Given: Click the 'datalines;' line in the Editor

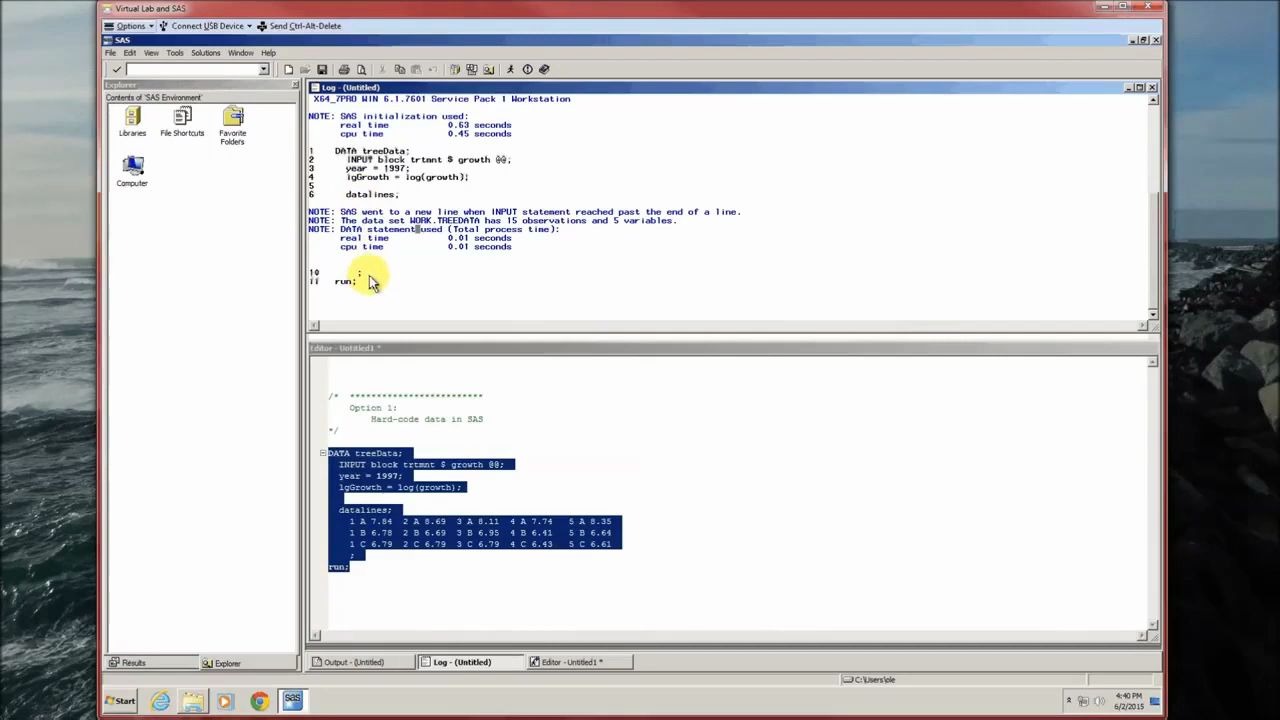Looking at the screenshot, I should (x=365, y=510).
